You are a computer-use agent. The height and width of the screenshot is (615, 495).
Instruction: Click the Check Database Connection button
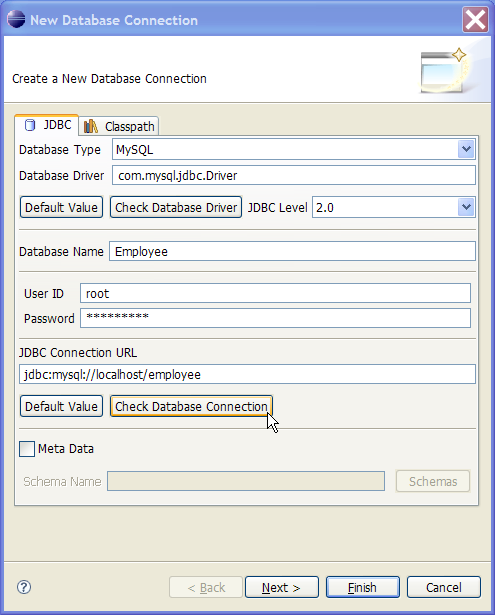[x=191, y=406]
